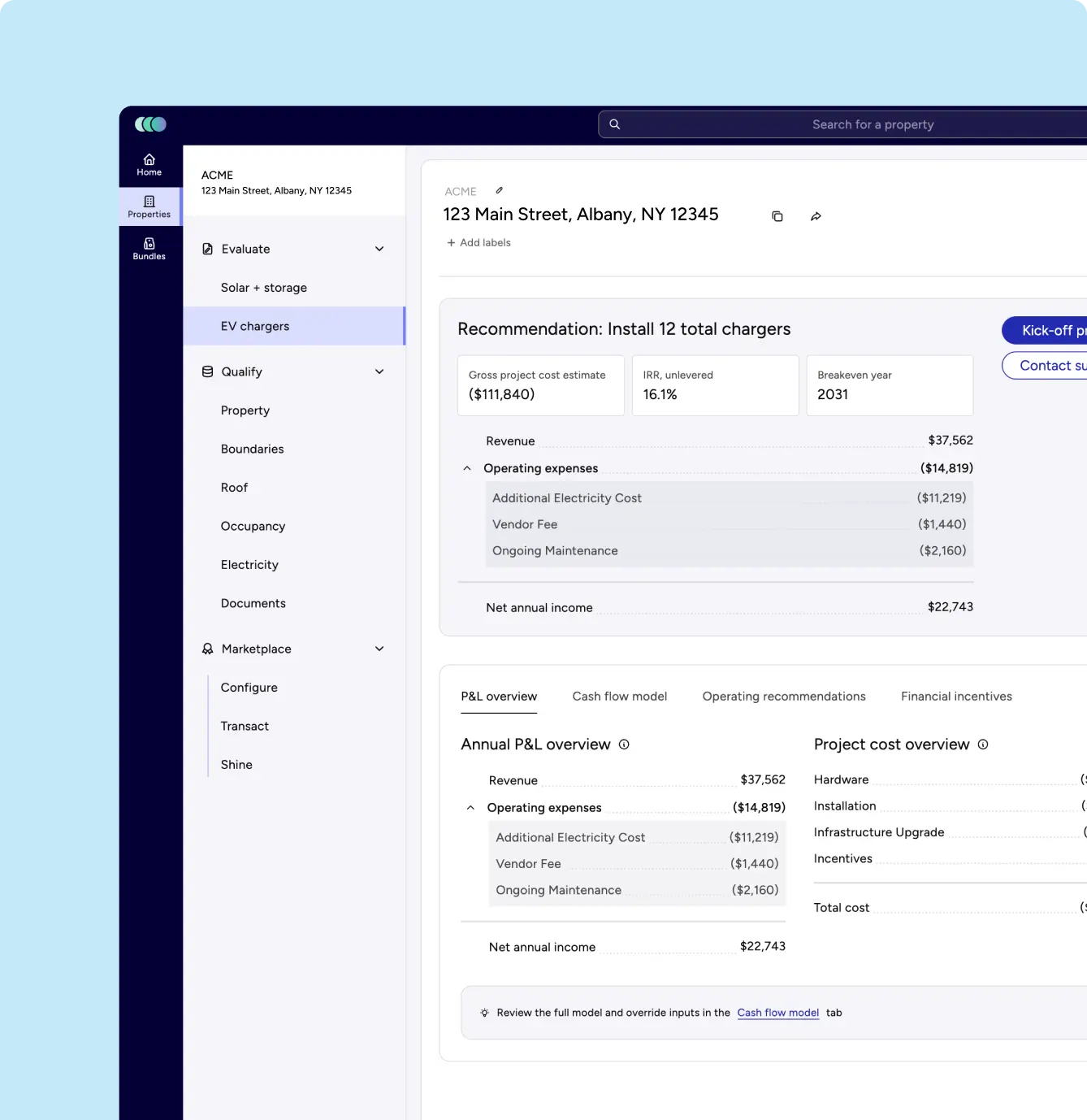
Task: Click the Evaluate section icon
Action: point(207,249)
